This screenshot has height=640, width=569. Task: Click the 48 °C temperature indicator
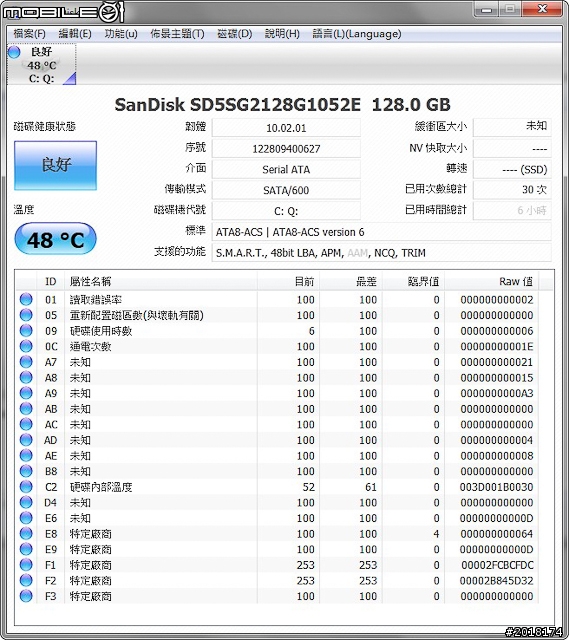(56, 239)
